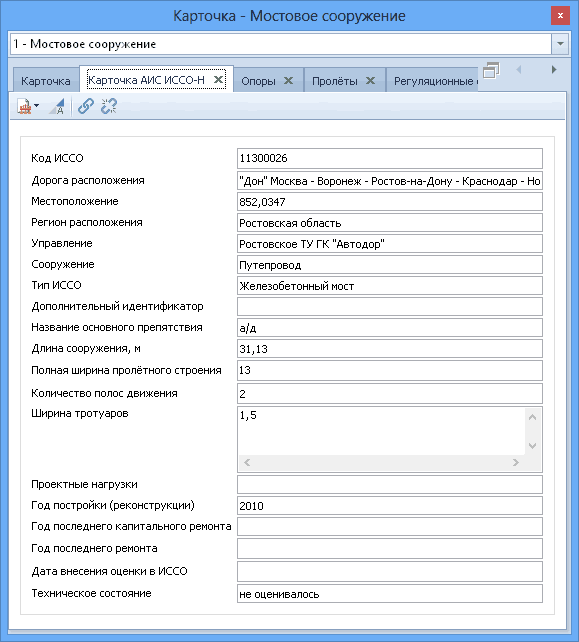The width and height of the screenshot is (579, 642).
Task: Focus the empty 'Дополнительный идентификатор' field
Action: tap(390, 307)
